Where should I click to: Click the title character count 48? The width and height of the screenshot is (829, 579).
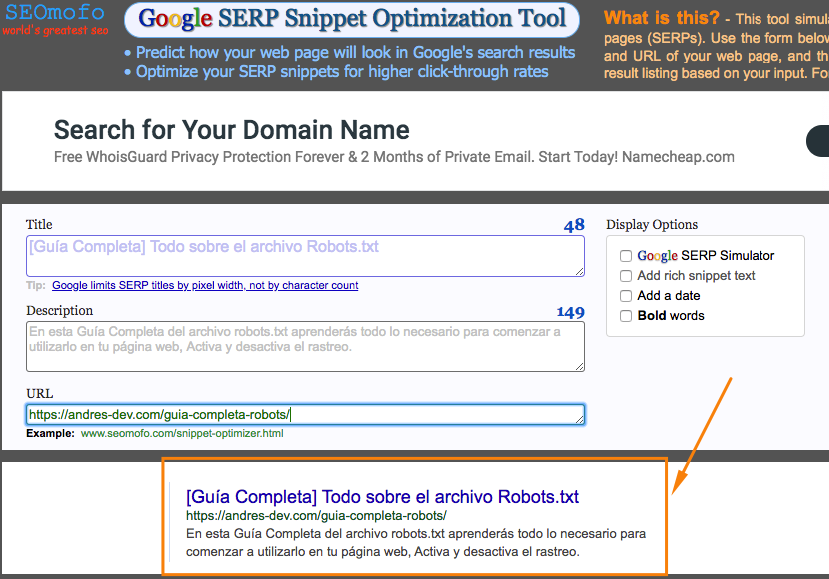click(574, 225)
